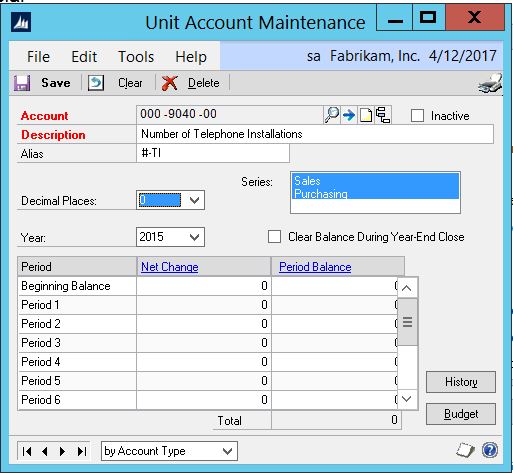The width and height of the screenshot is (513, 473).
Task: Open the blue help question-mark icon
Action: 490,450
